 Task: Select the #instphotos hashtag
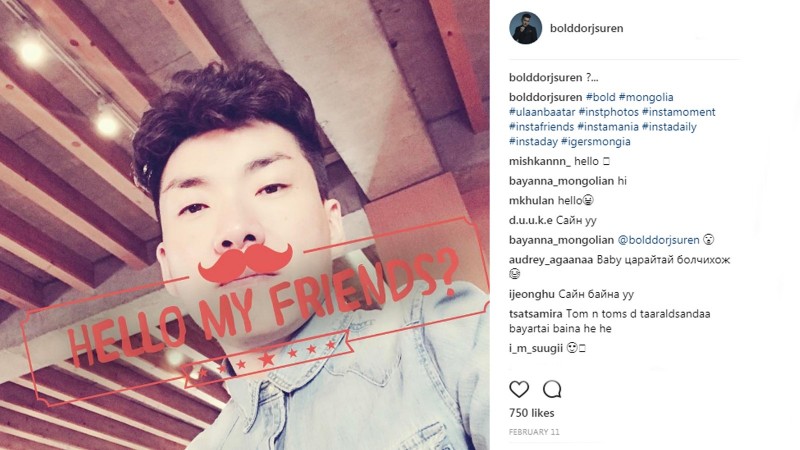coord(609,112)
